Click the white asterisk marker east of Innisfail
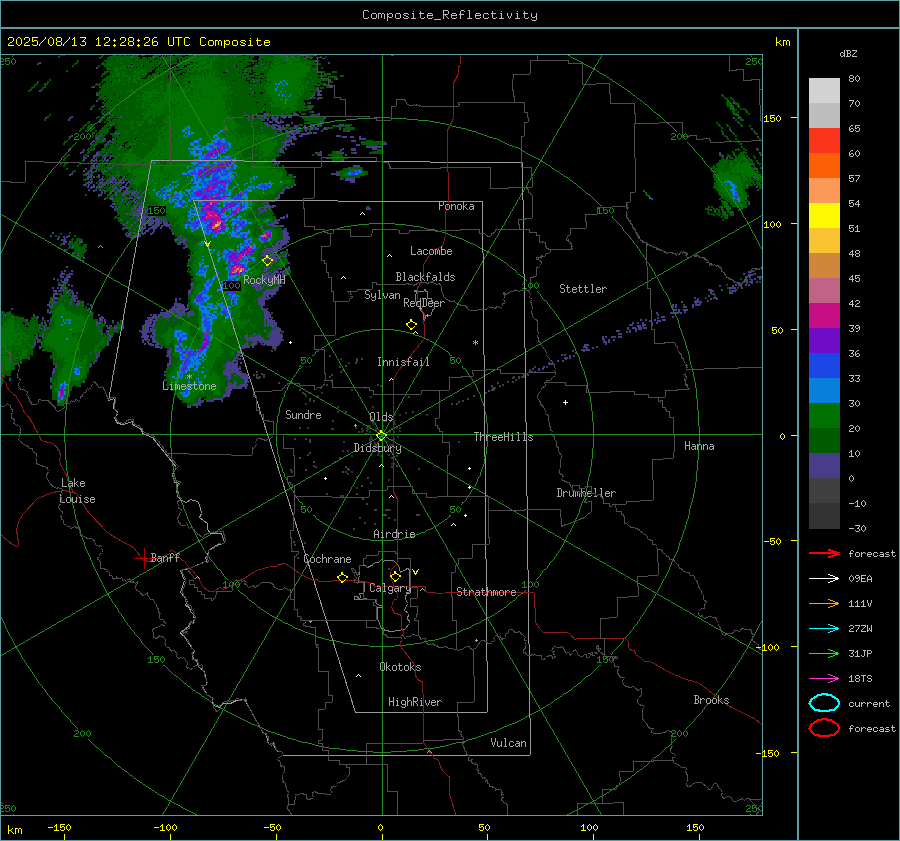Image resolution: width=900 pixels, height=841 pixels. point(475,343)
